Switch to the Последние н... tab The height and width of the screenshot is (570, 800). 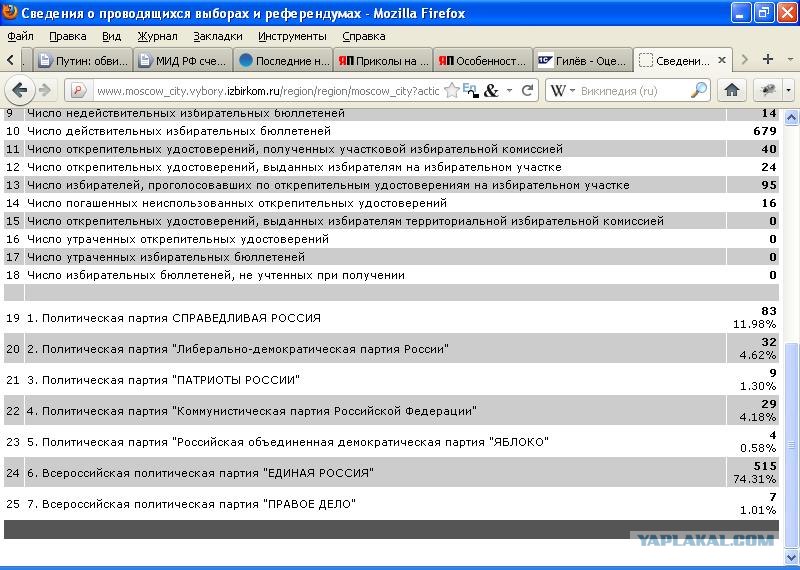pos(283,61)
